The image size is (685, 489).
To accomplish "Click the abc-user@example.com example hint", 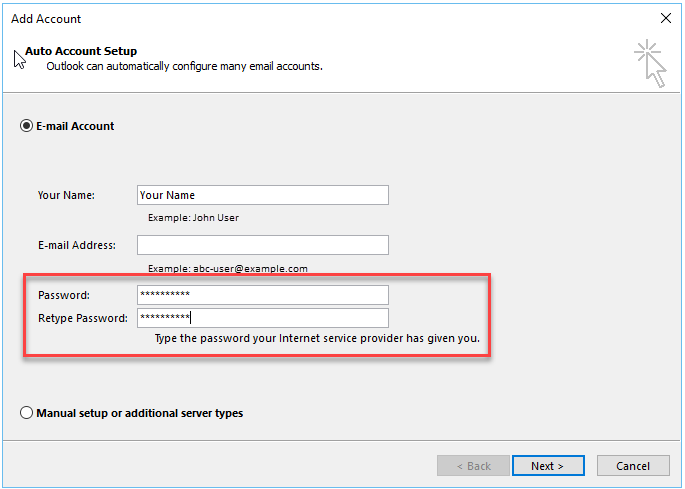I will point(228,268).
